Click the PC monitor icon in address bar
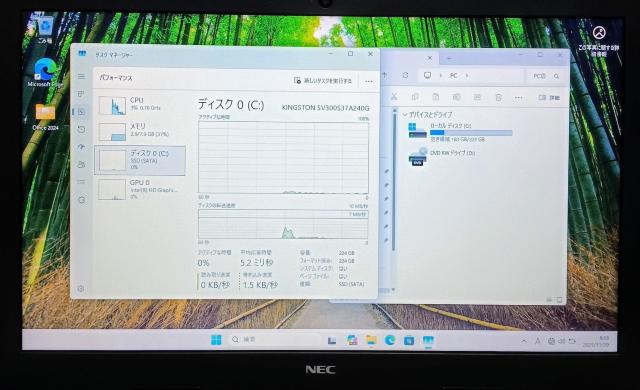This screenshot has height=390, width=640. tap(427, 75)
